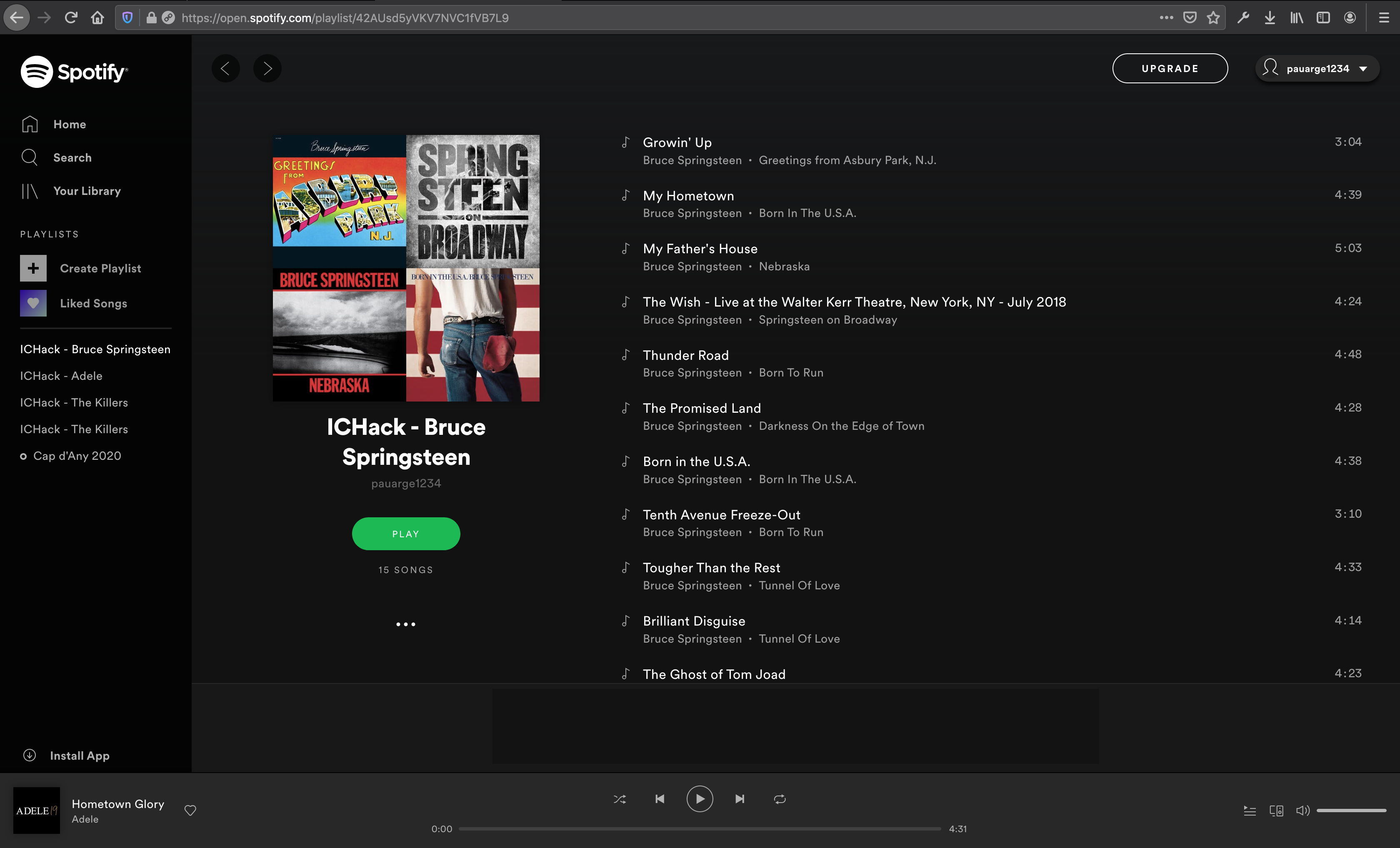The height and width of the screenshot is (848, 1400).
Task: Click the UPGRADE button
Action: coord(1169,69)
